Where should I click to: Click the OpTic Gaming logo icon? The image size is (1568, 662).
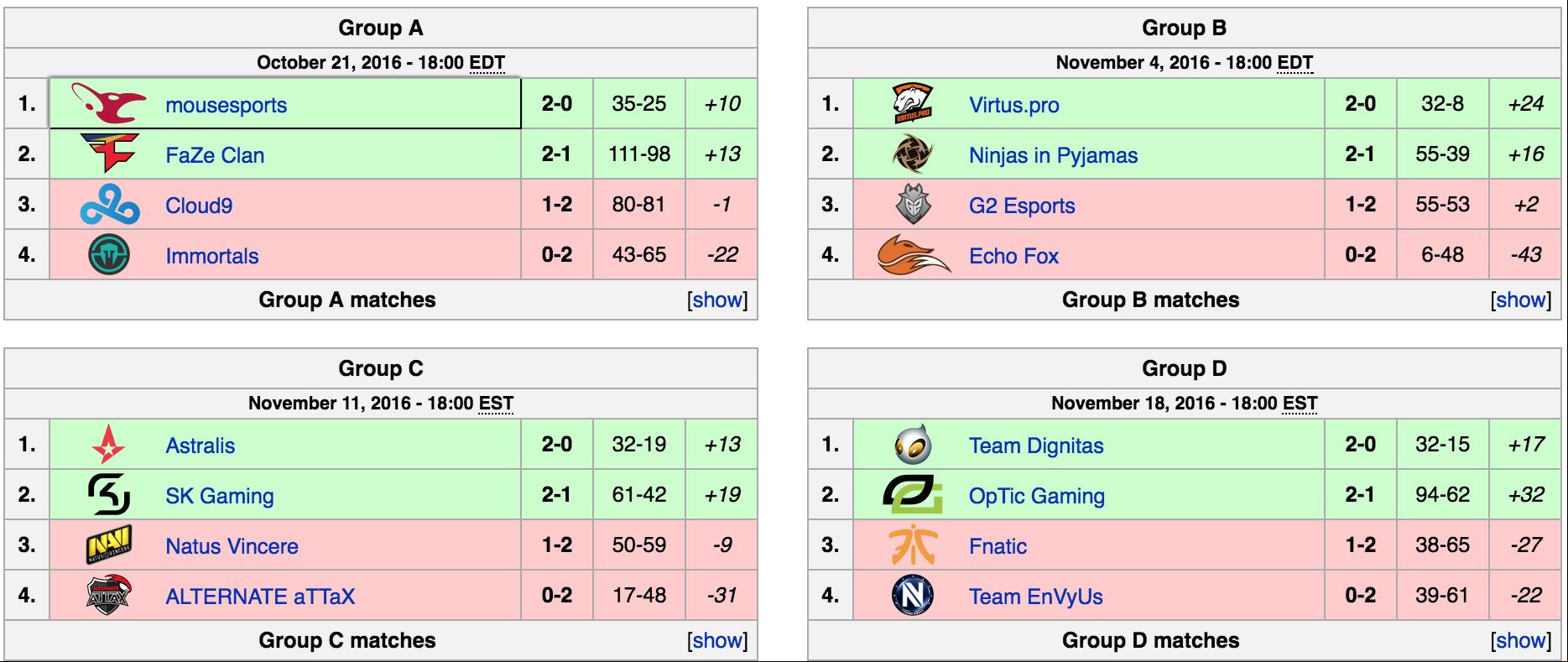pyautogui.click(x=913, y=495)
